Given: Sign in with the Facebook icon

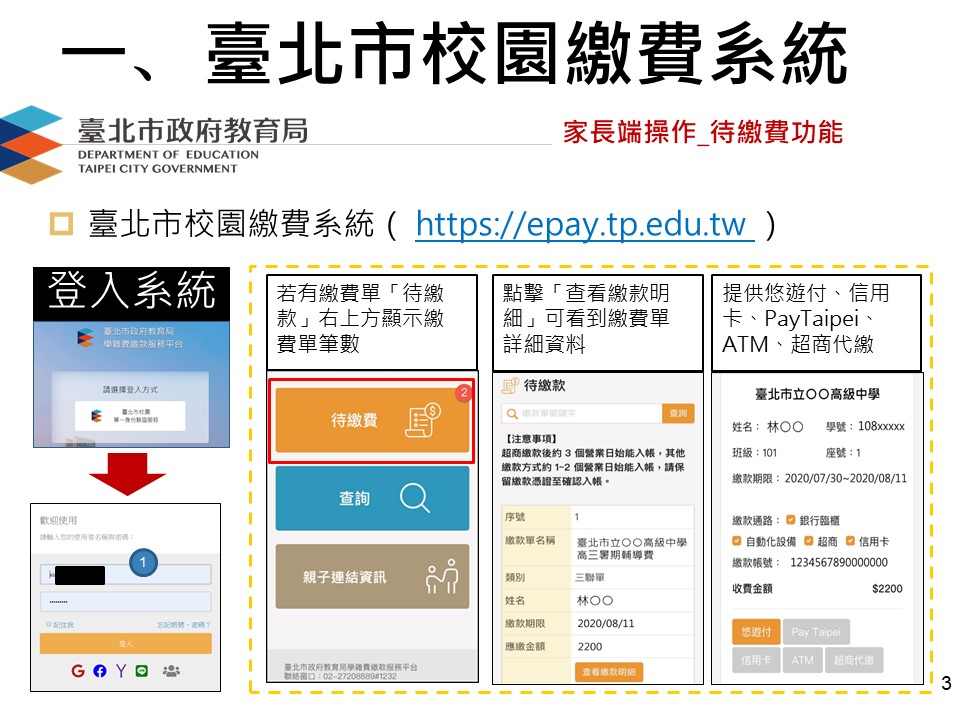Looking at the screenshot, I should [99, 671].
